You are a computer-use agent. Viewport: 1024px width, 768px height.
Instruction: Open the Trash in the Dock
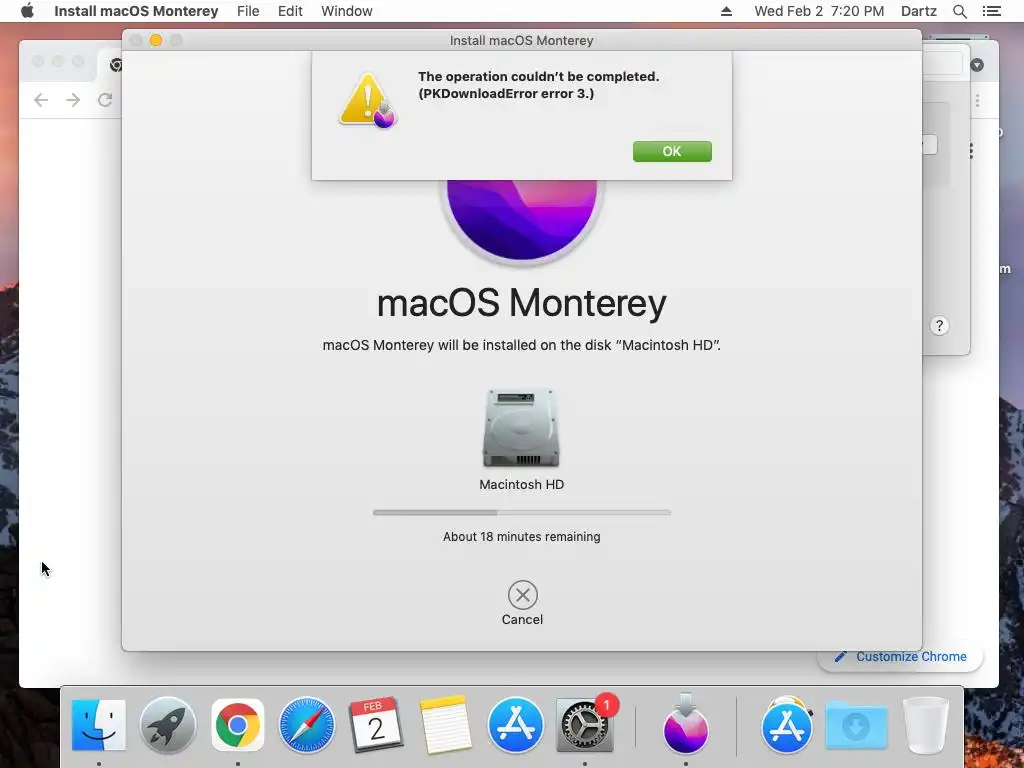[x=925, y=725]
